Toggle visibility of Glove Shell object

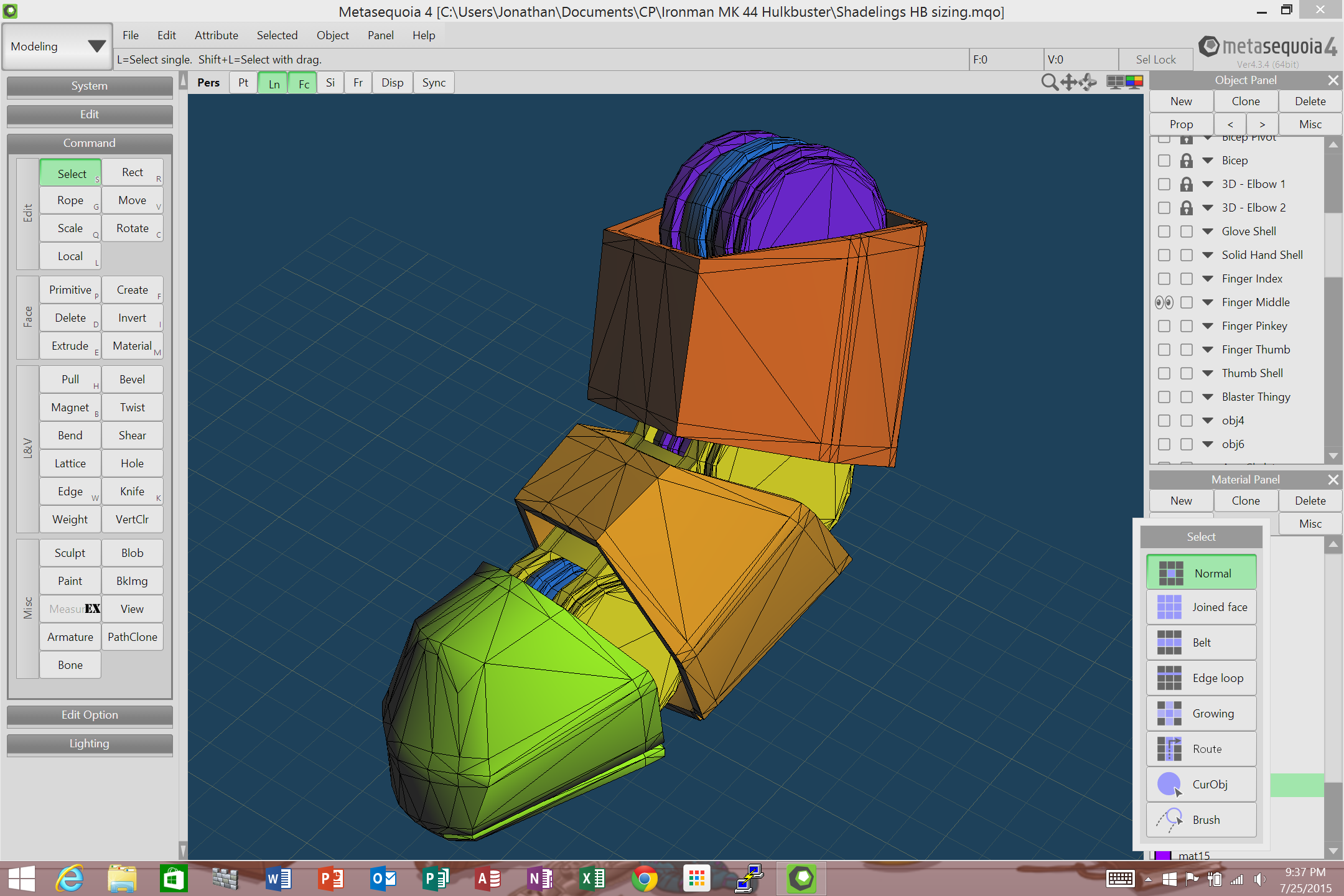[1164, 231]
